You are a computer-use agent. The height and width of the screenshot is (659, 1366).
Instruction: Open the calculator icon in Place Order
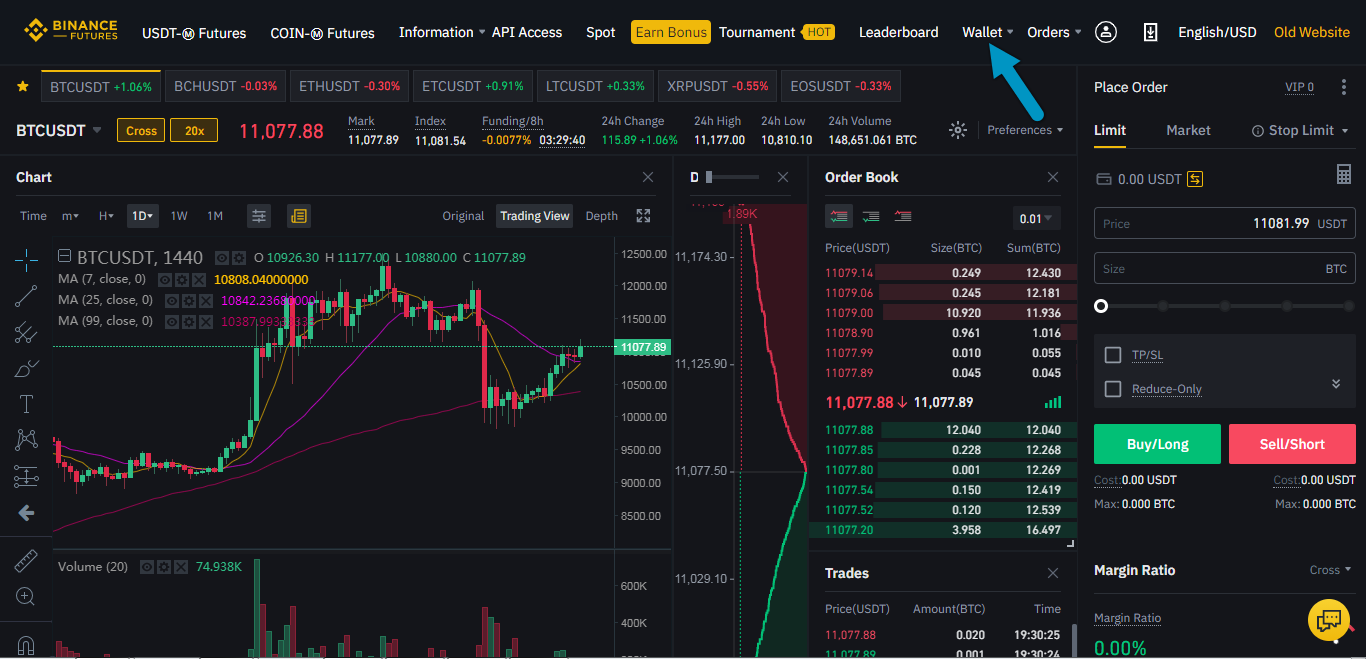(x=1344, y=175)
